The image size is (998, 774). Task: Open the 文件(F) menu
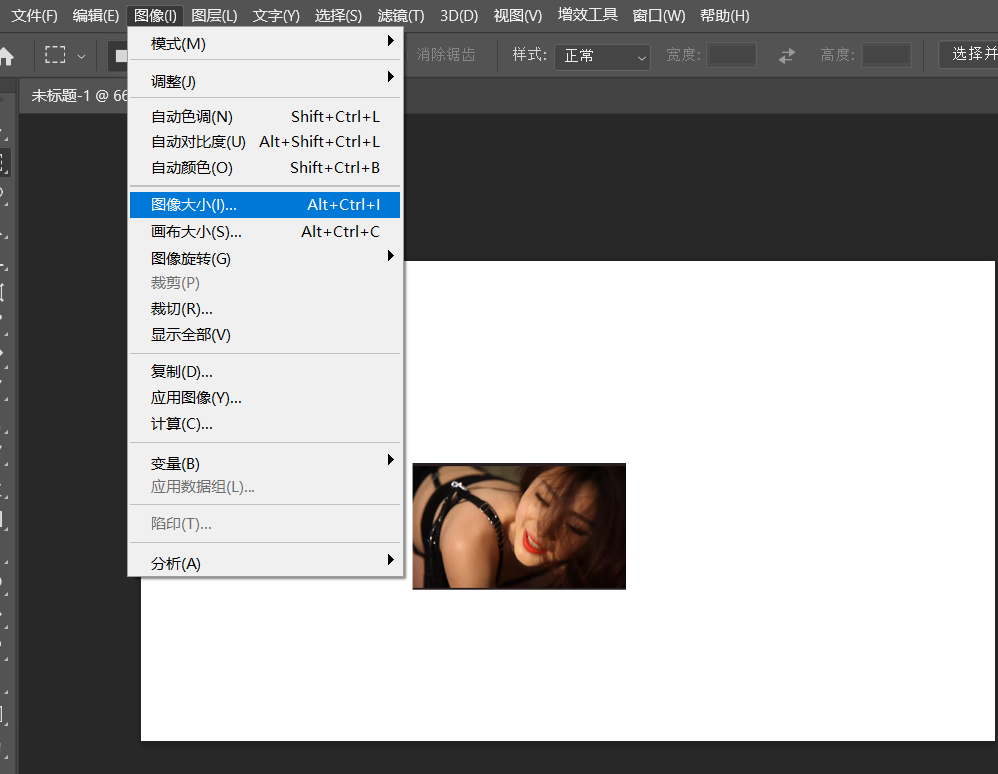(x=35, y=16)
